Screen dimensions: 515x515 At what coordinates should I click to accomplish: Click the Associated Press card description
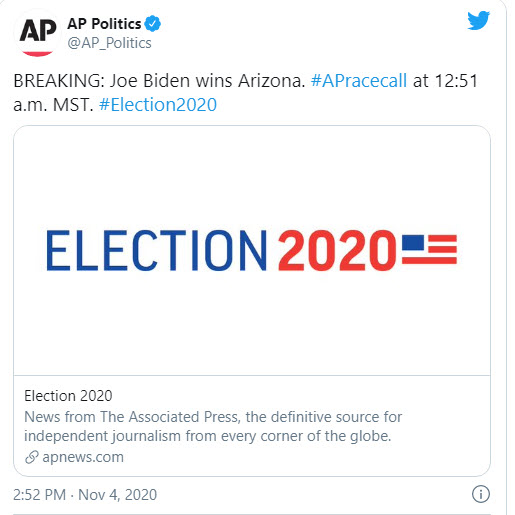coord(213,426)
